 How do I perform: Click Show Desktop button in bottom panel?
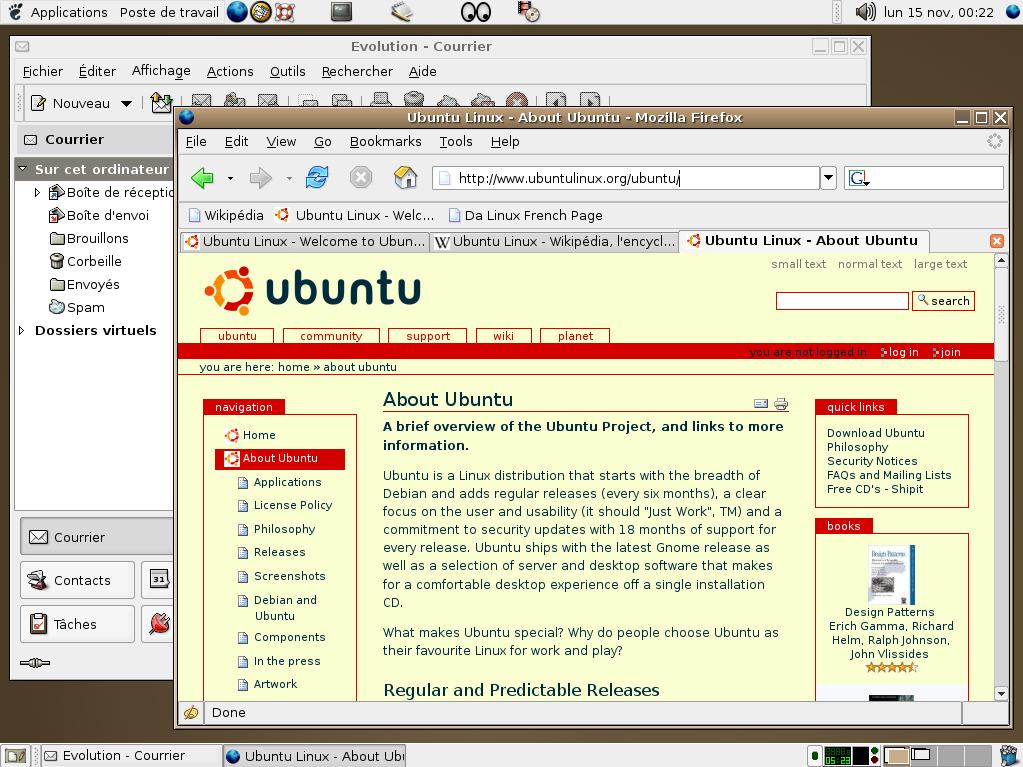coord(16,756)
